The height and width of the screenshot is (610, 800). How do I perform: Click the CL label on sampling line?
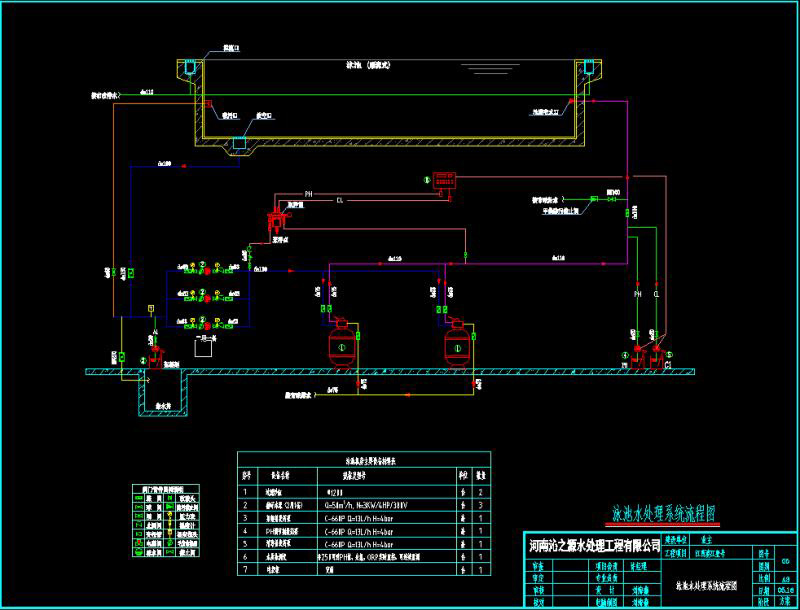point(339,200)
